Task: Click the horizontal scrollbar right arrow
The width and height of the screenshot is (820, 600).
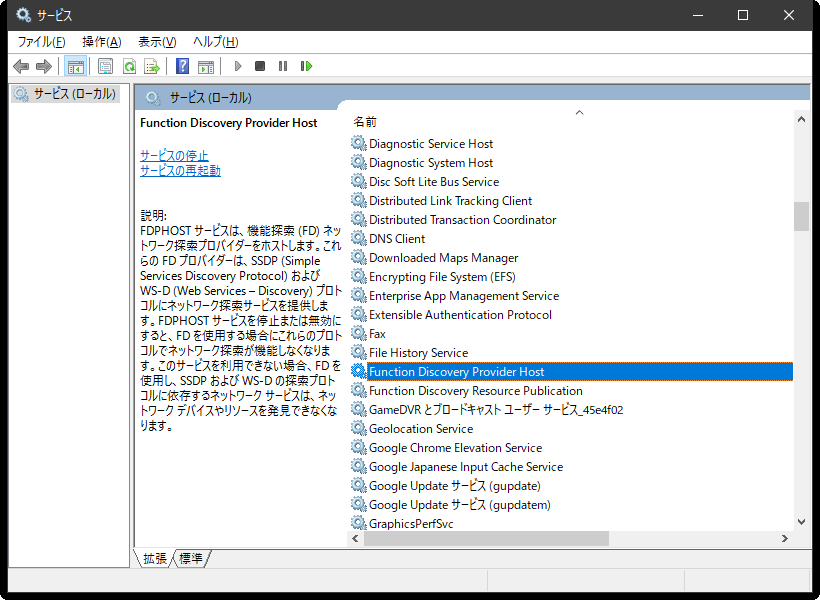Action: click(784, 538)
